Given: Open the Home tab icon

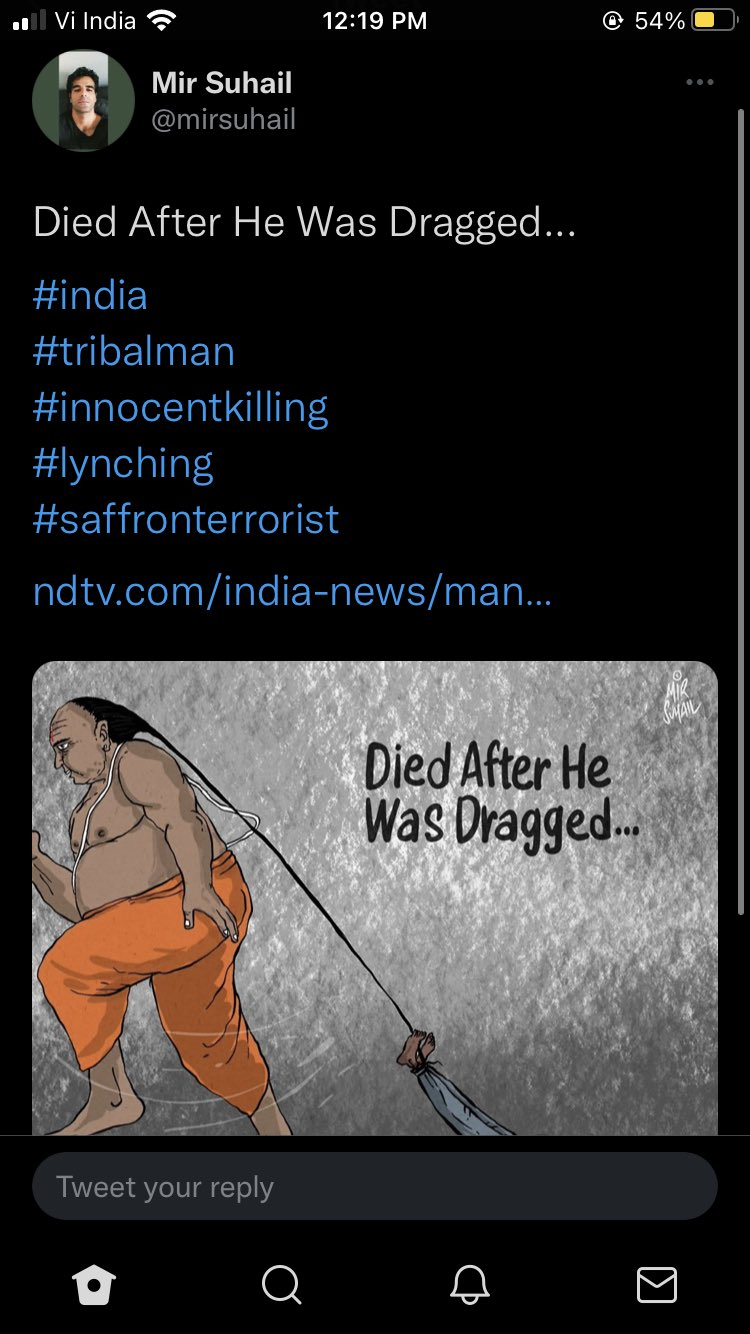Looking at the screenshot, I should pos(94,1285).
